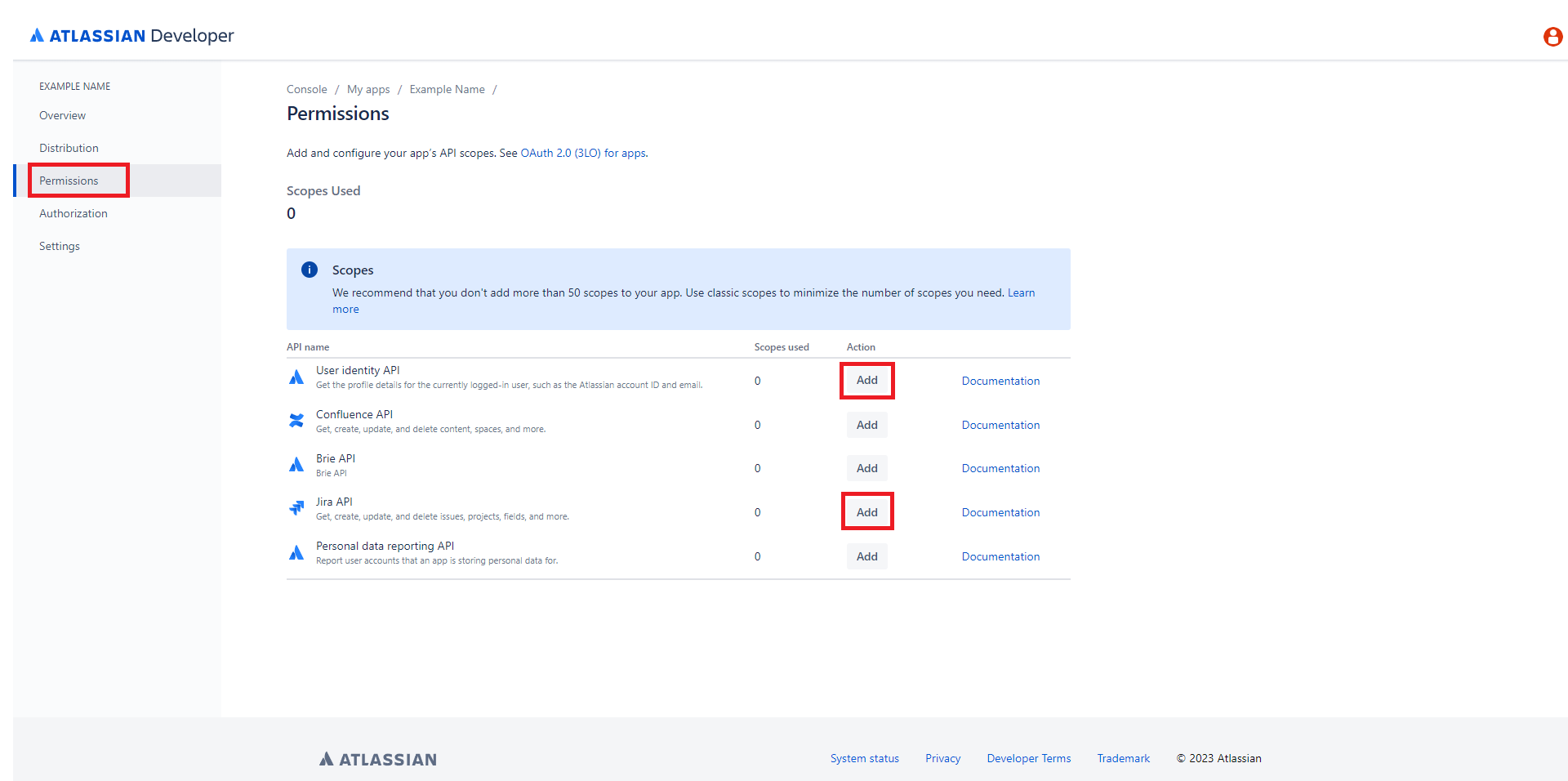Image resolution: width=1568 pixels, height=781 pixels.
Task: Add the Brie API
Action: [867, 468]
